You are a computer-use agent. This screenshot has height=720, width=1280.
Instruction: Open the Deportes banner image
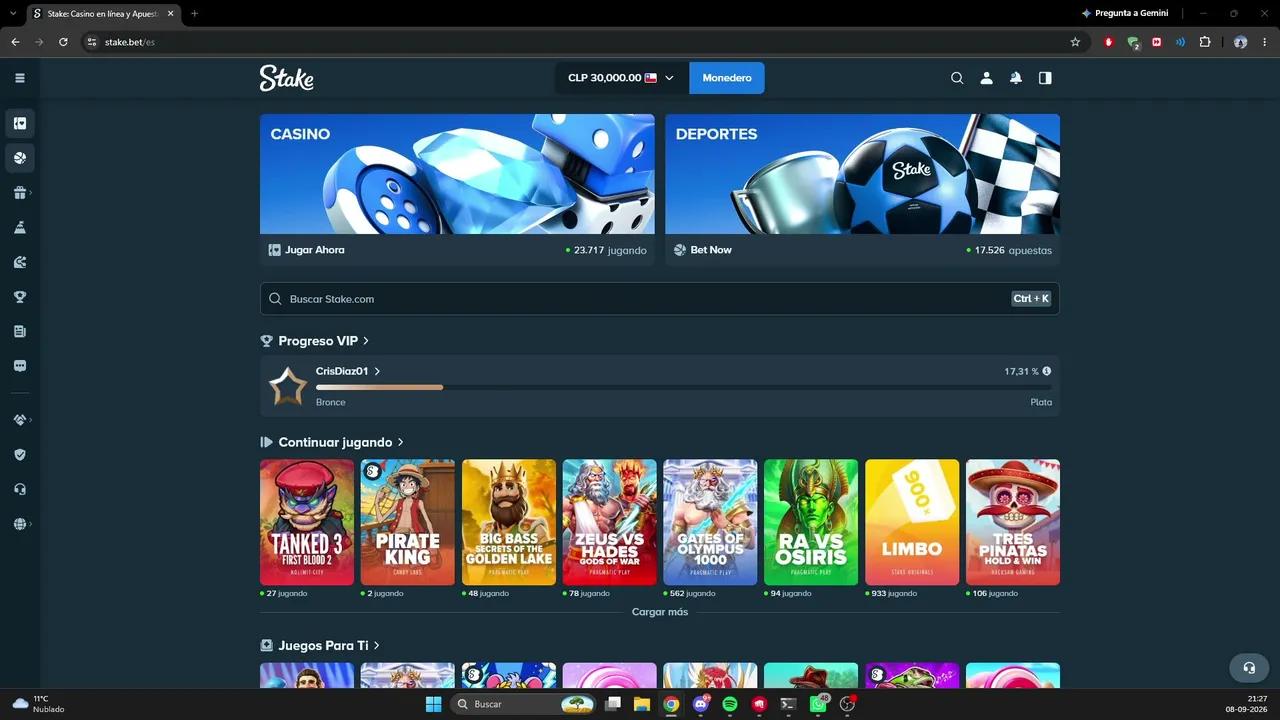click(x=862, y=174)
